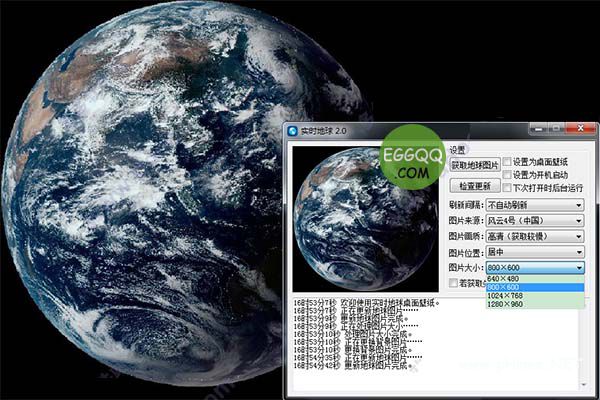This screenshot has height=400, width=600.
Task: Maximize the 实时地球 2.0 window
Action: pyautogui.click(x=556, y=129)
